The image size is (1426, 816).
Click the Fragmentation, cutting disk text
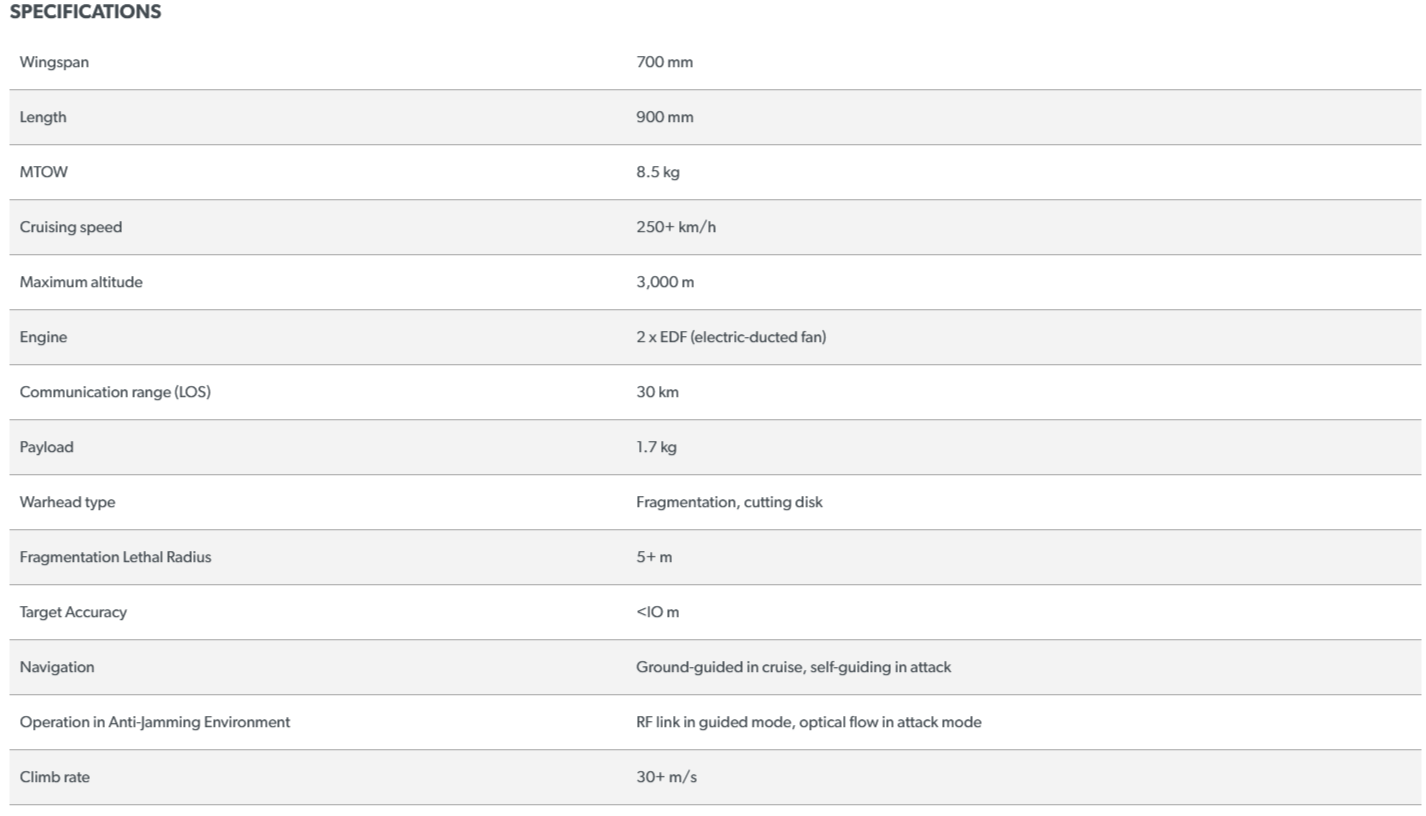(729, 502)
